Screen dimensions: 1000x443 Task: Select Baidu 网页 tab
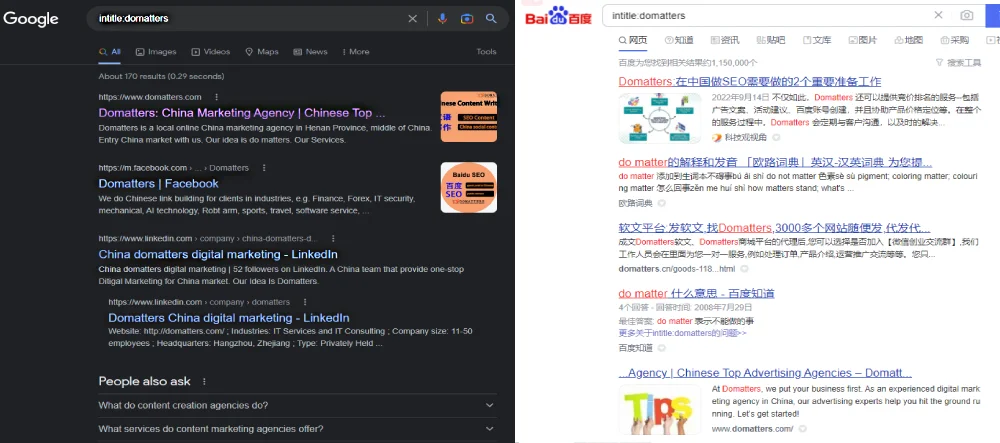pos(633,40)
